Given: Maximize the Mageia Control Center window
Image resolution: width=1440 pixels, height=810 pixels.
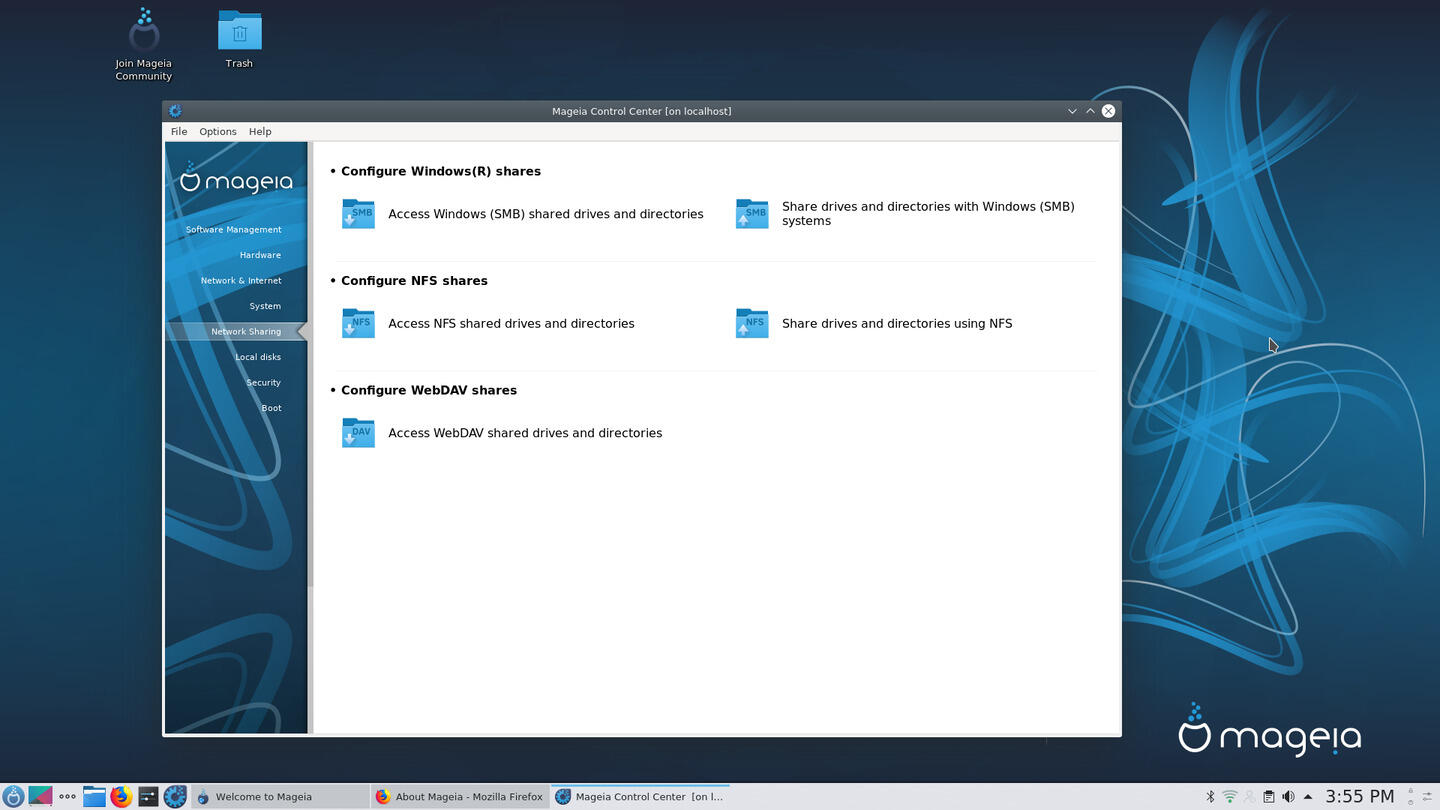Looking at the screenshot, I should [1090, 111].
